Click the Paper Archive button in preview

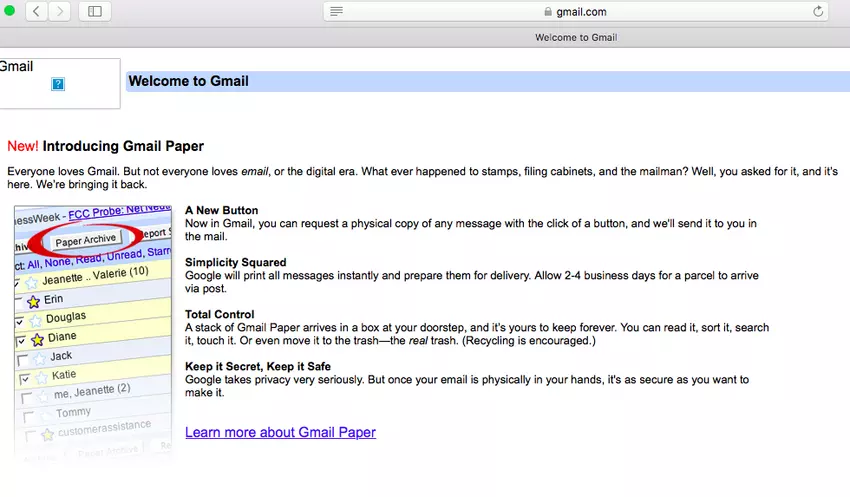86,240
